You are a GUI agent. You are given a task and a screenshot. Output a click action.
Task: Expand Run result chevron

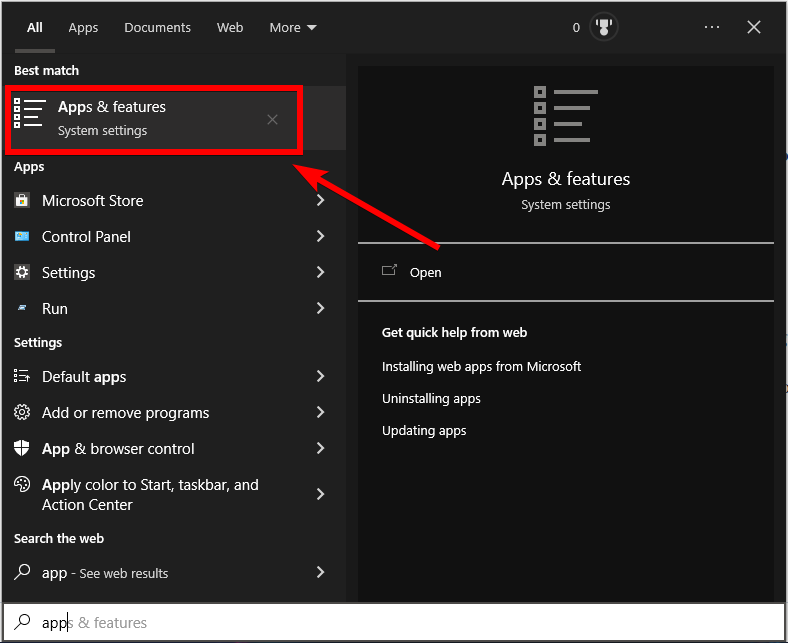coord(321,308)
